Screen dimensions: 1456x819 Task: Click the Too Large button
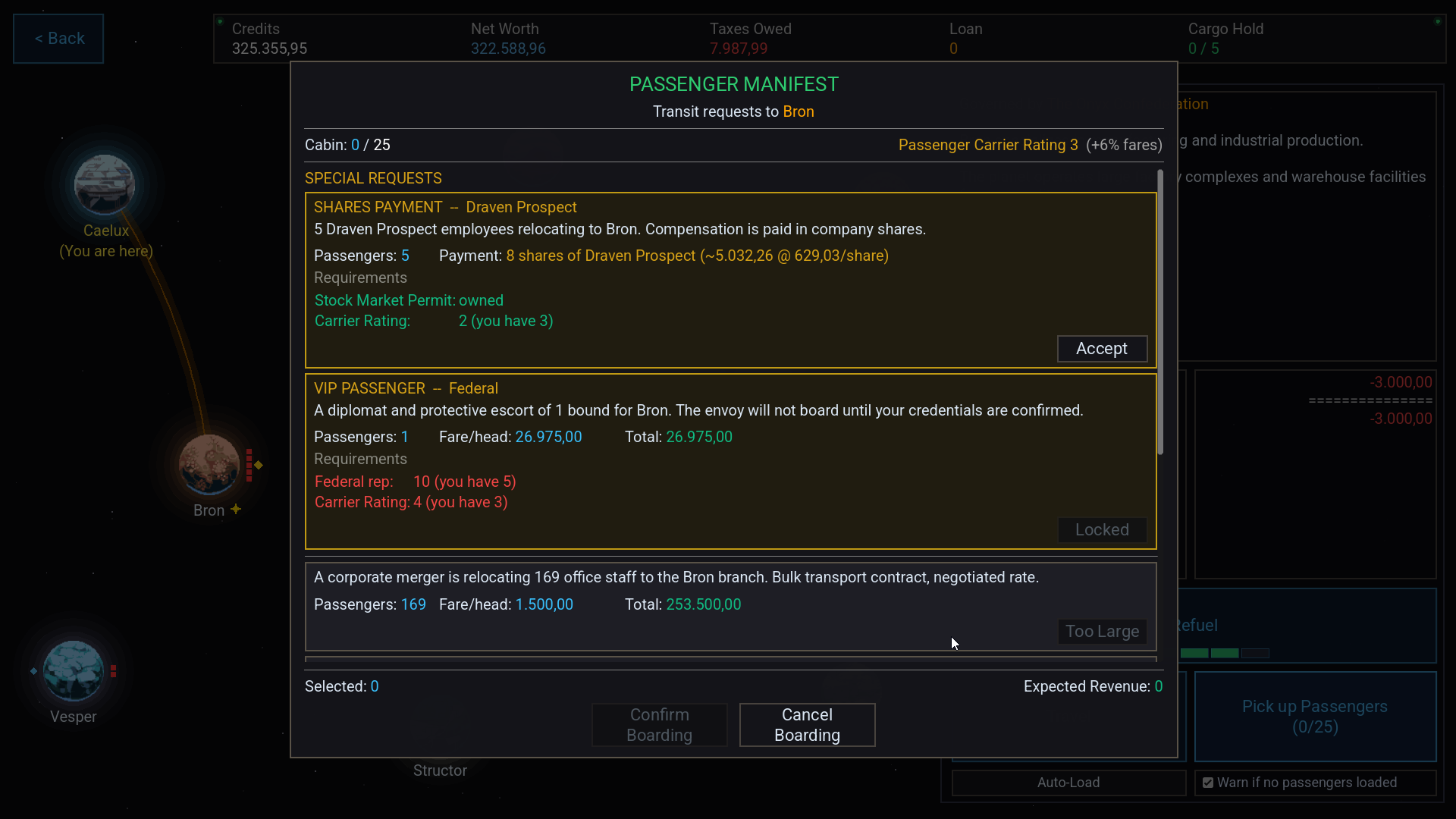click(x=1102, y=632)
